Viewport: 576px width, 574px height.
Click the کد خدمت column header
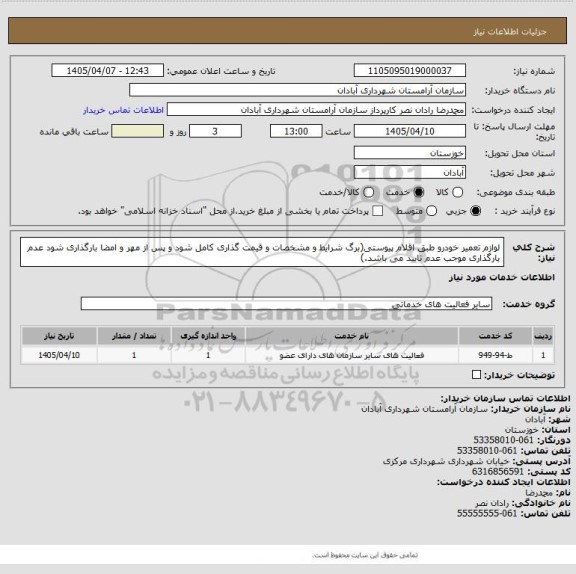495,336
